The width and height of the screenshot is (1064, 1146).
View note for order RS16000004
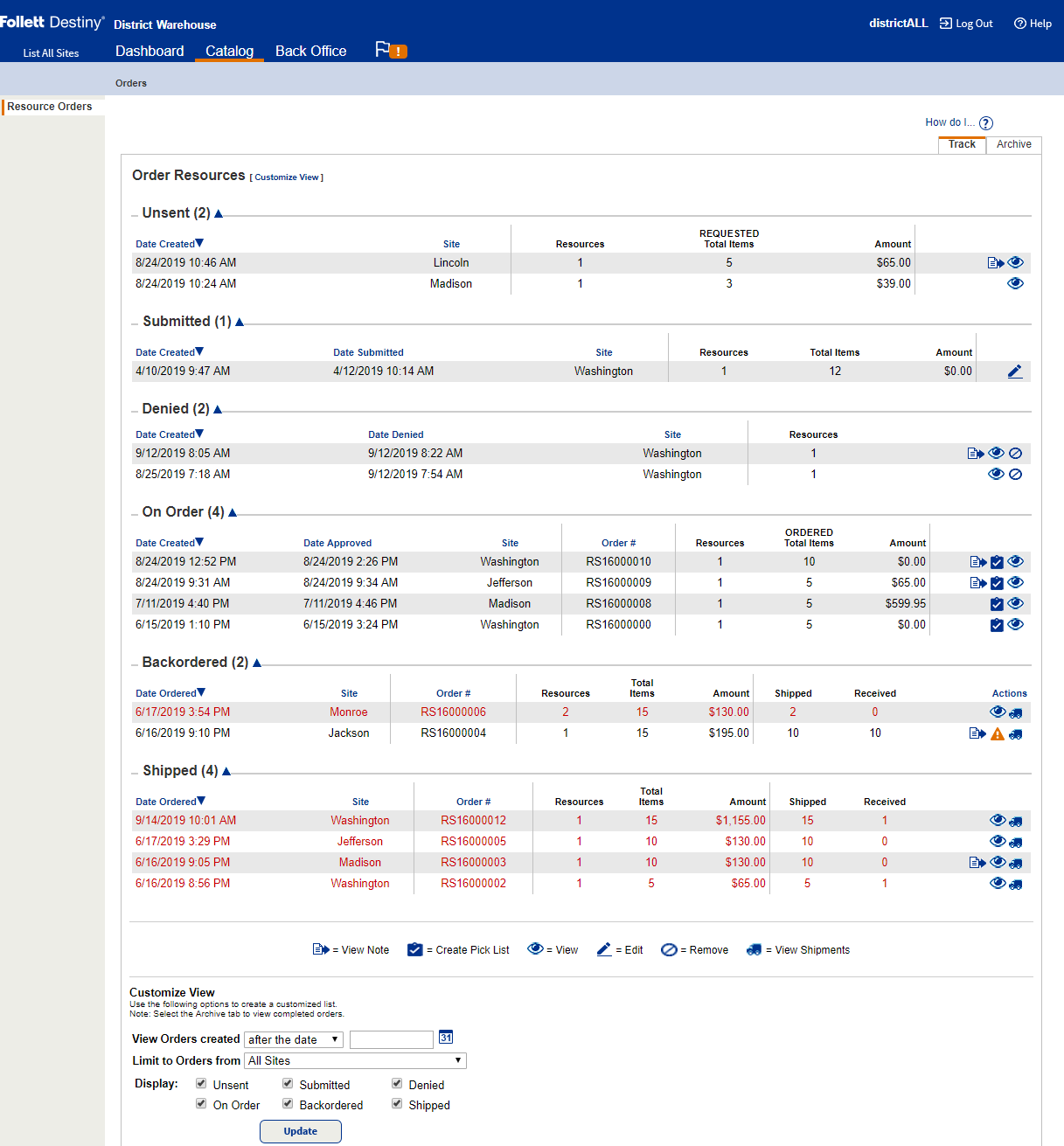977,733
